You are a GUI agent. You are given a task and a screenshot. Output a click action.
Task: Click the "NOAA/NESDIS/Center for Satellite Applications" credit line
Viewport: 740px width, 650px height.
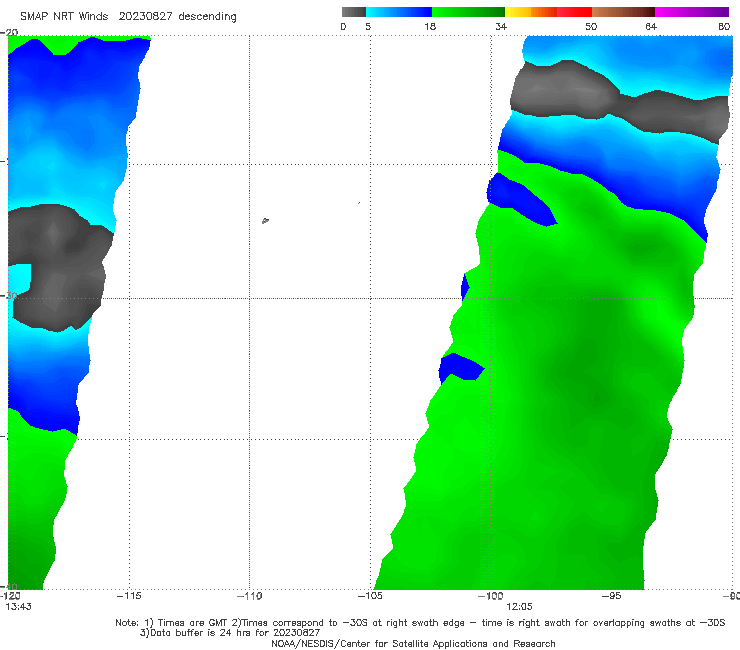(x=413, y=644)
